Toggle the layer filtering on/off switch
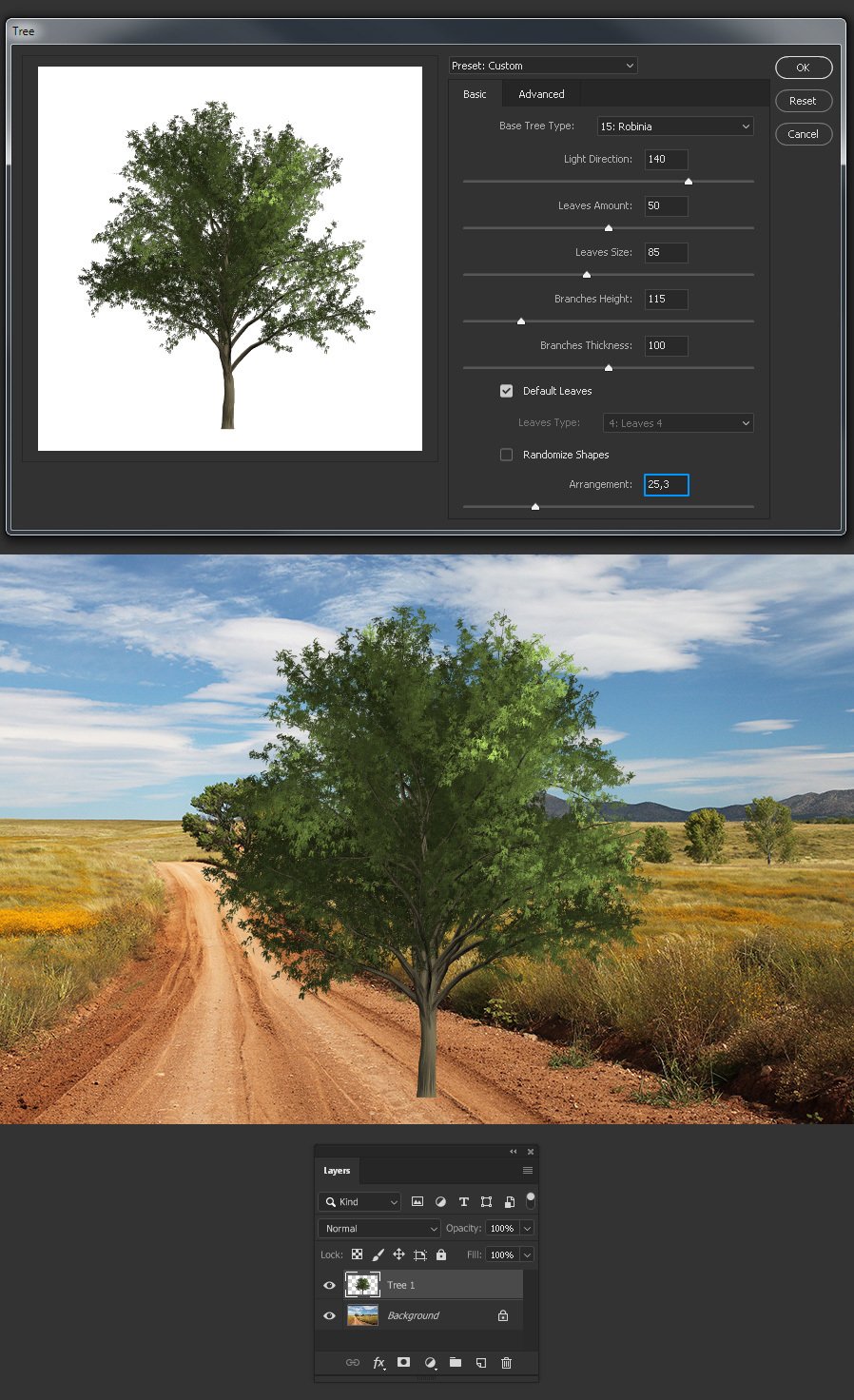The height and width of the screenshot is (1400, 854). 531,1199
